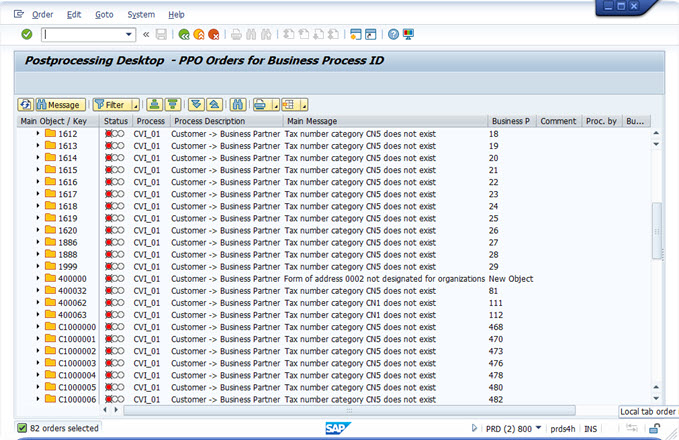Click the Status column header
The height and width of the screenshot is (440, 679).
coord(116,121)
